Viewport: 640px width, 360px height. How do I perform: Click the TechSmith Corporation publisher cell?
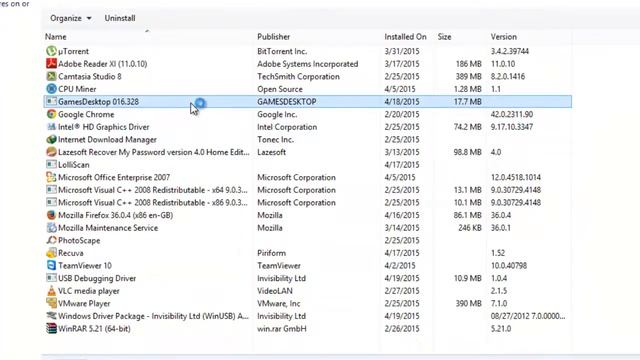[298, 77]
